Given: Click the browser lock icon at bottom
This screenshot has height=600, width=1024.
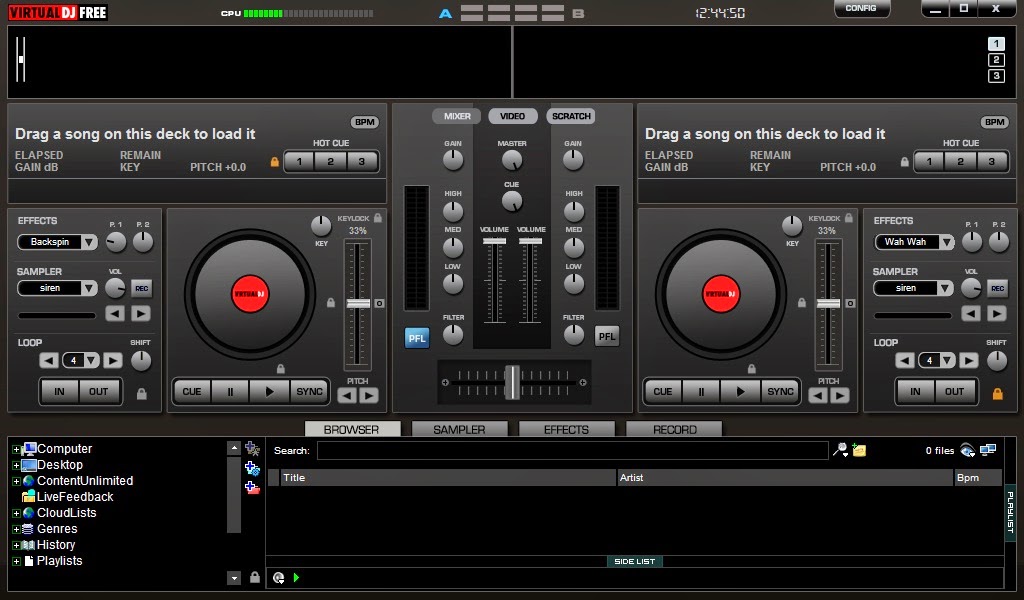Looking at the screenshot, I should click(x=255, y=577).
